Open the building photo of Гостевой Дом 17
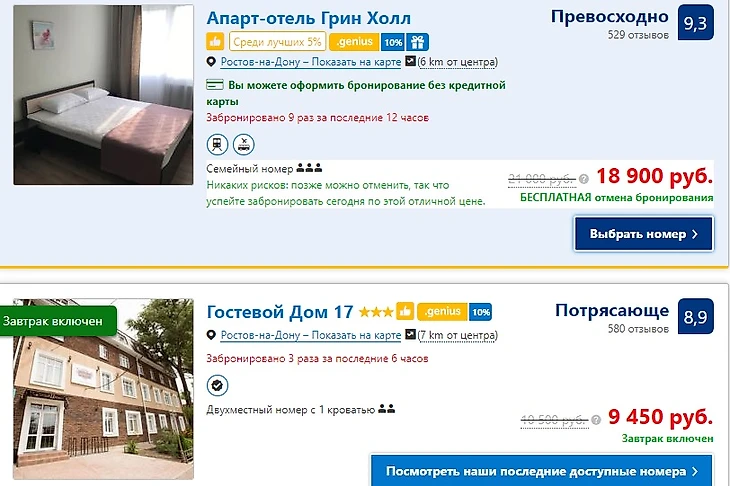Image resolution: width=730 pixels, height=486 pixels. tap(103, 389)
